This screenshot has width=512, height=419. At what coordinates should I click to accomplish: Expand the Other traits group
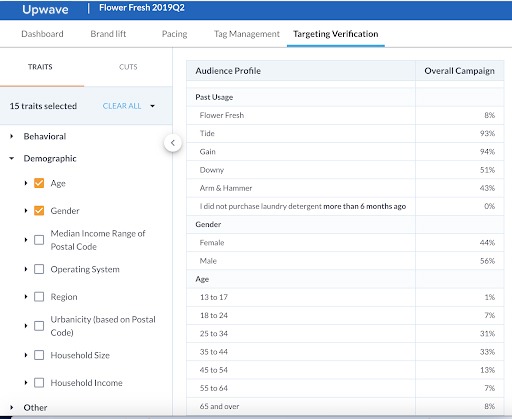coord(12,407)
